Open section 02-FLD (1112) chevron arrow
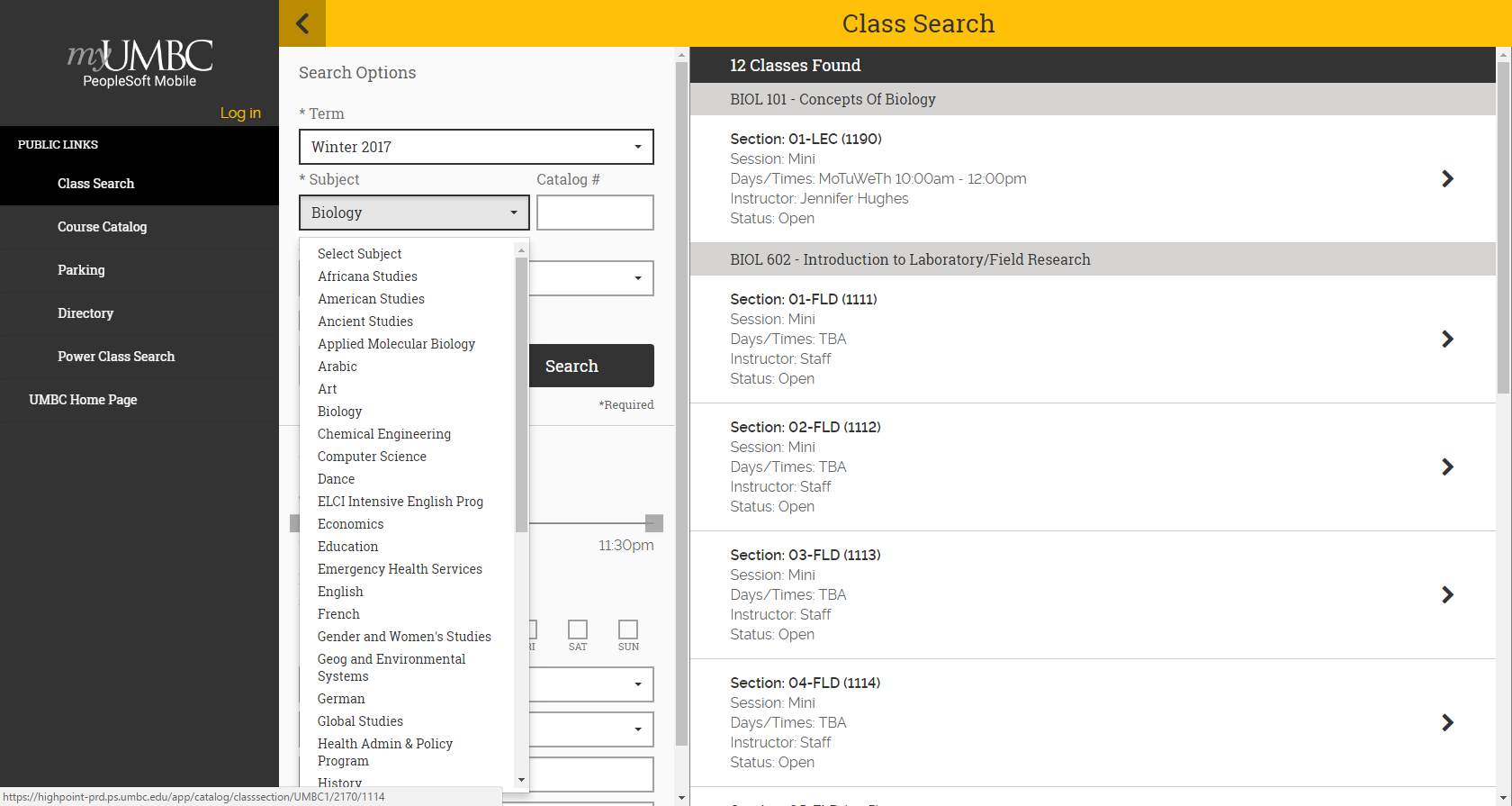Image resolution: width=1512 pixels, height=806 pixels. pos(1447,467)
